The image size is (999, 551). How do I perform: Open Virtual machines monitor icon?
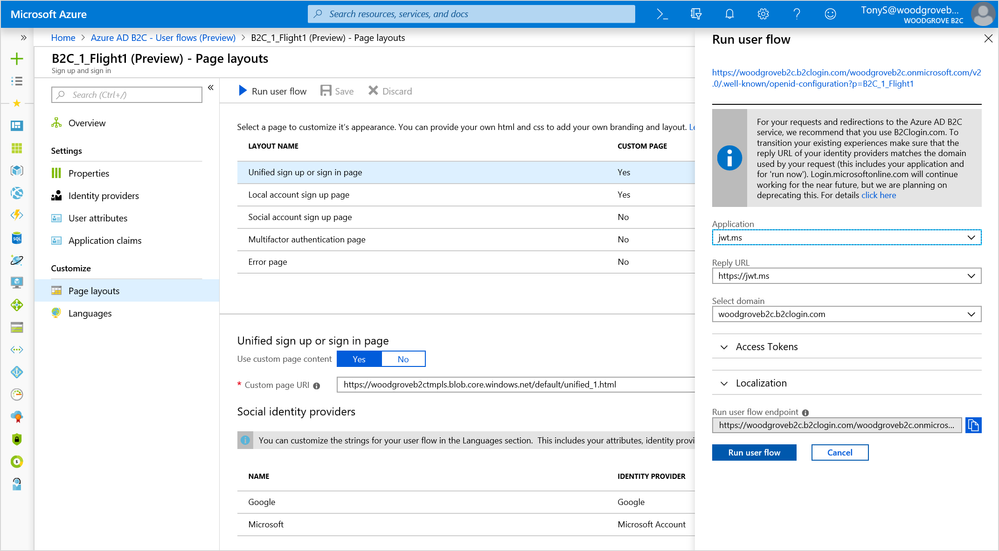(x=17, y=282)
